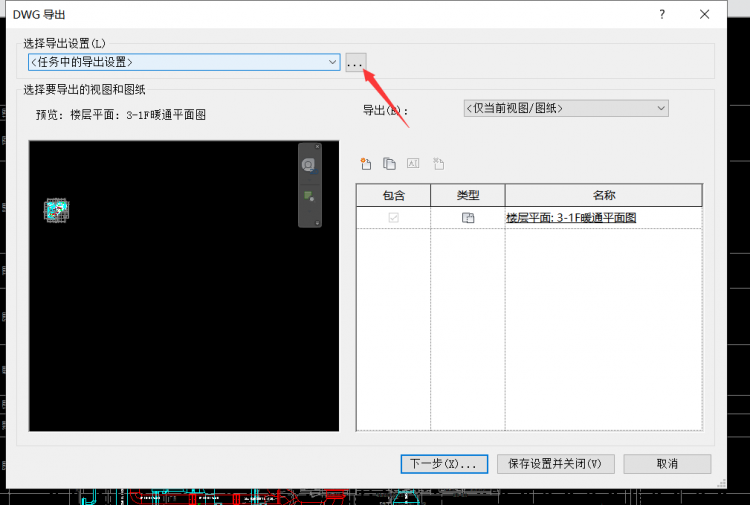Screen dimensions: 750x505
Task: Open export setup with the ellipsis button
Action: click(x=355, y=63)
